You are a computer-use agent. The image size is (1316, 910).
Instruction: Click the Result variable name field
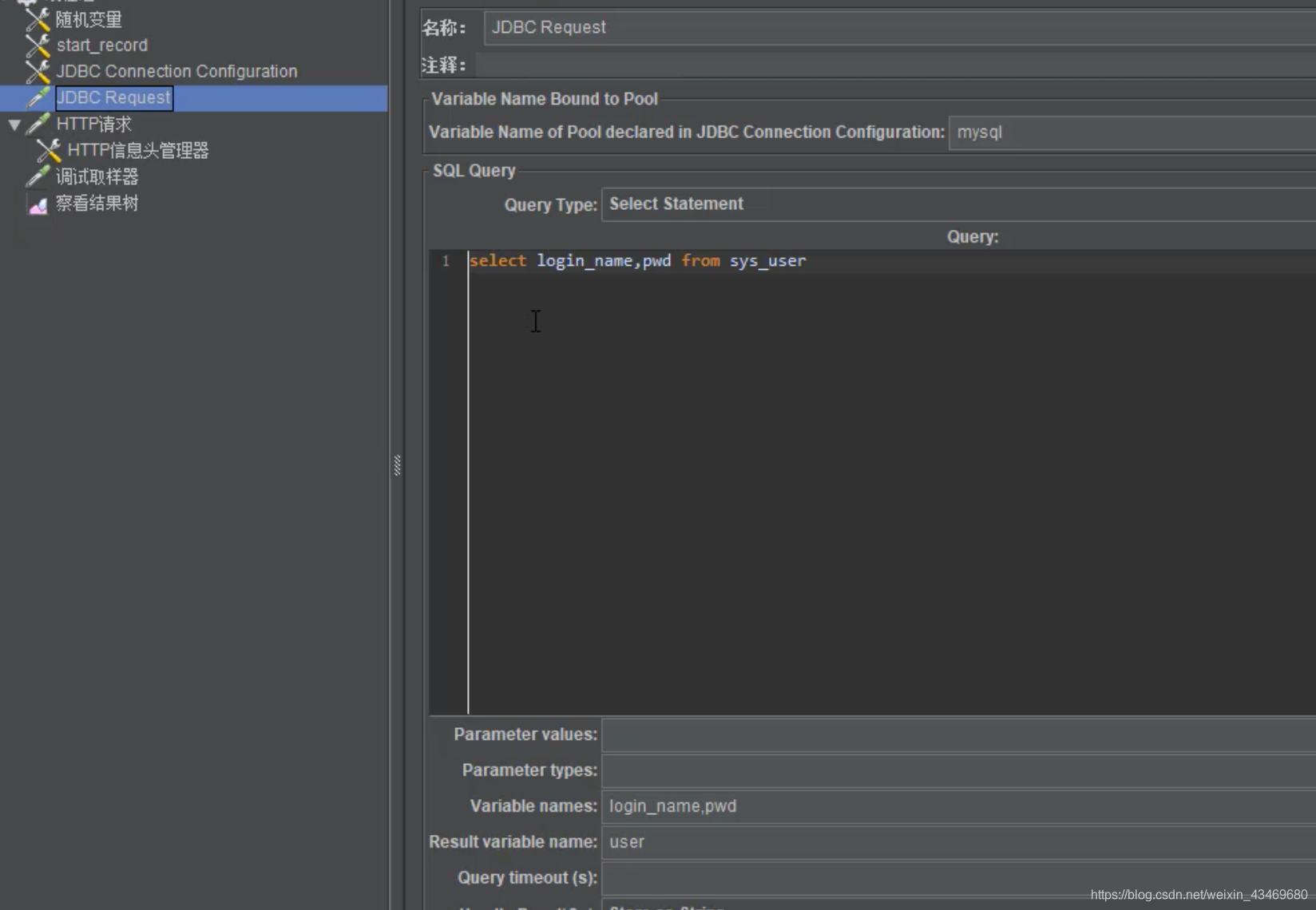[958, 842]
